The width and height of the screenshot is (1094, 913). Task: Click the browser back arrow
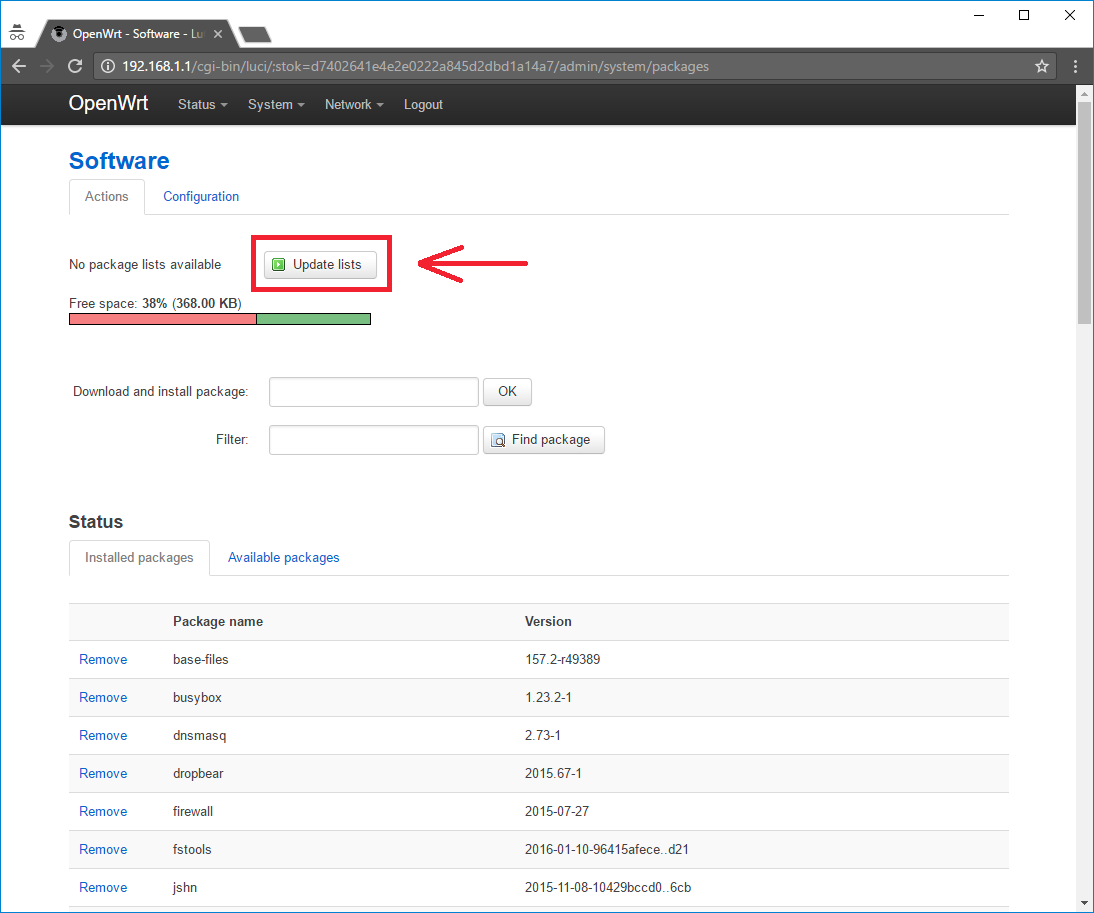(19, 66)
